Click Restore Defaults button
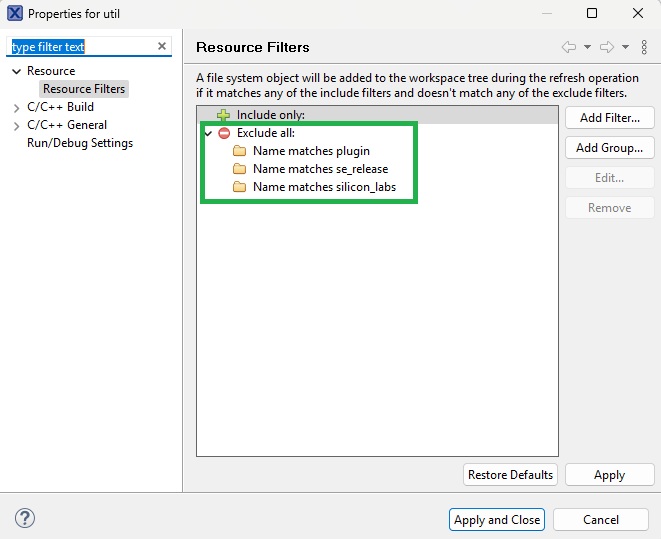 (510, 475)
